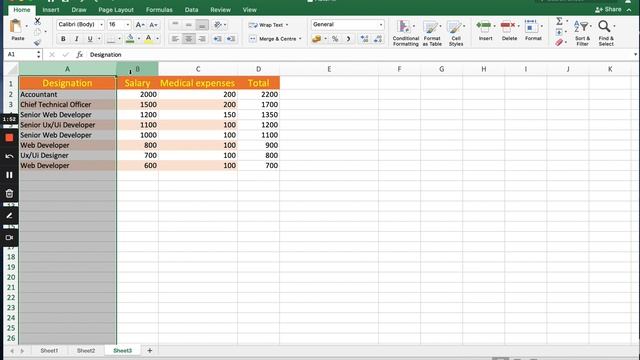
Task: Switch to the Page Layout tab
Action: (x=116, y=10)
